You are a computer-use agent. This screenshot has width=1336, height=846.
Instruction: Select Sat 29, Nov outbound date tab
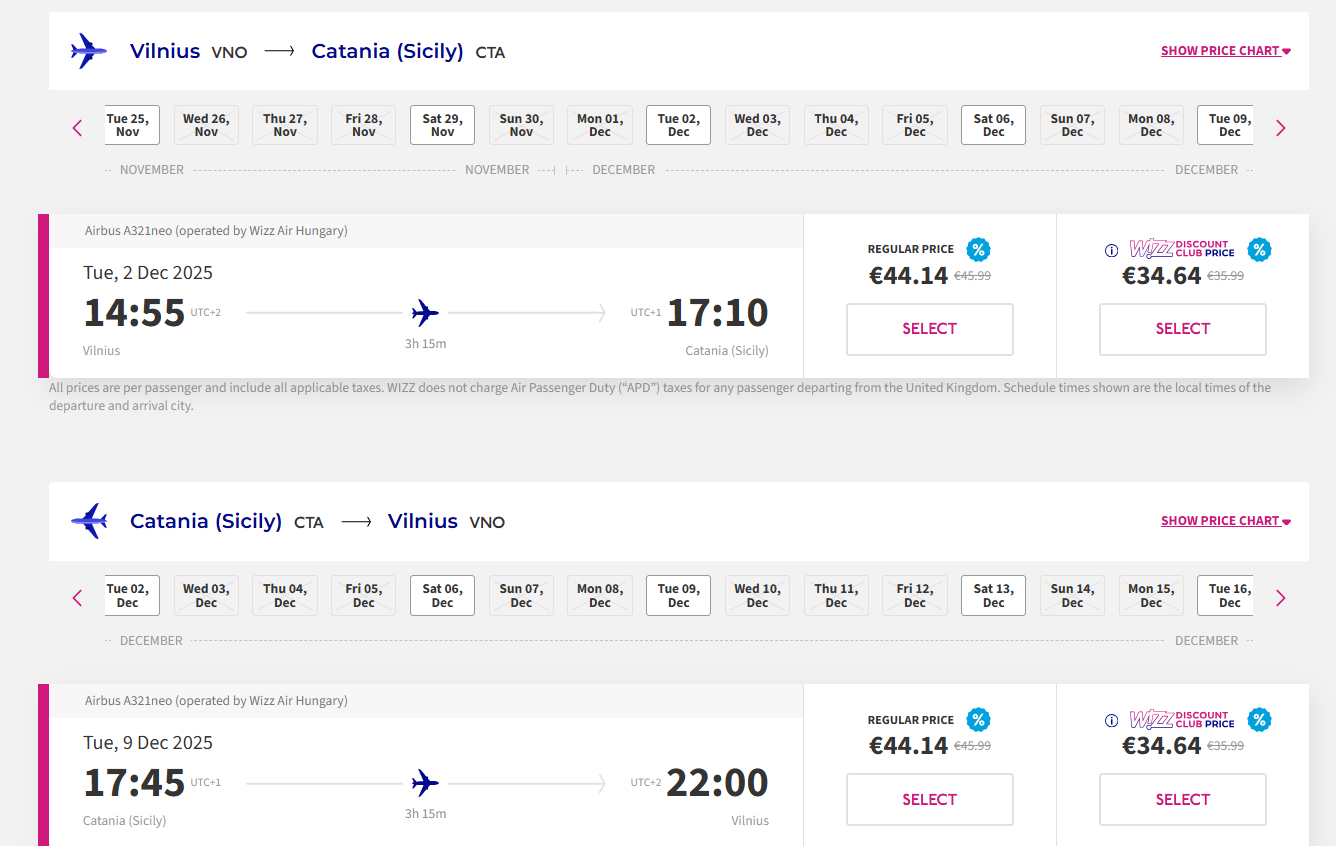pos(442,125)
